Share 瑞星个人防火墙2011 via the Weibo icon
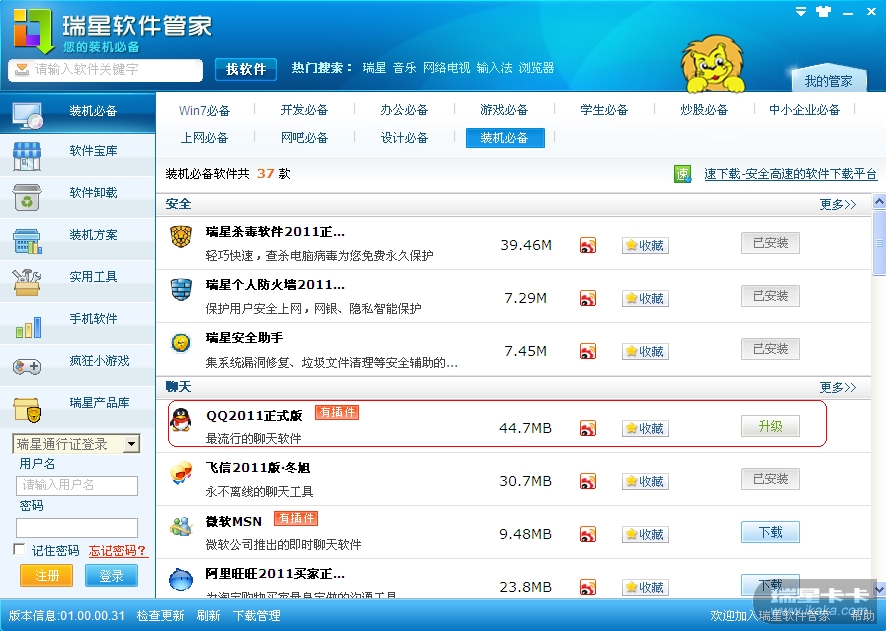 (588, 298)
